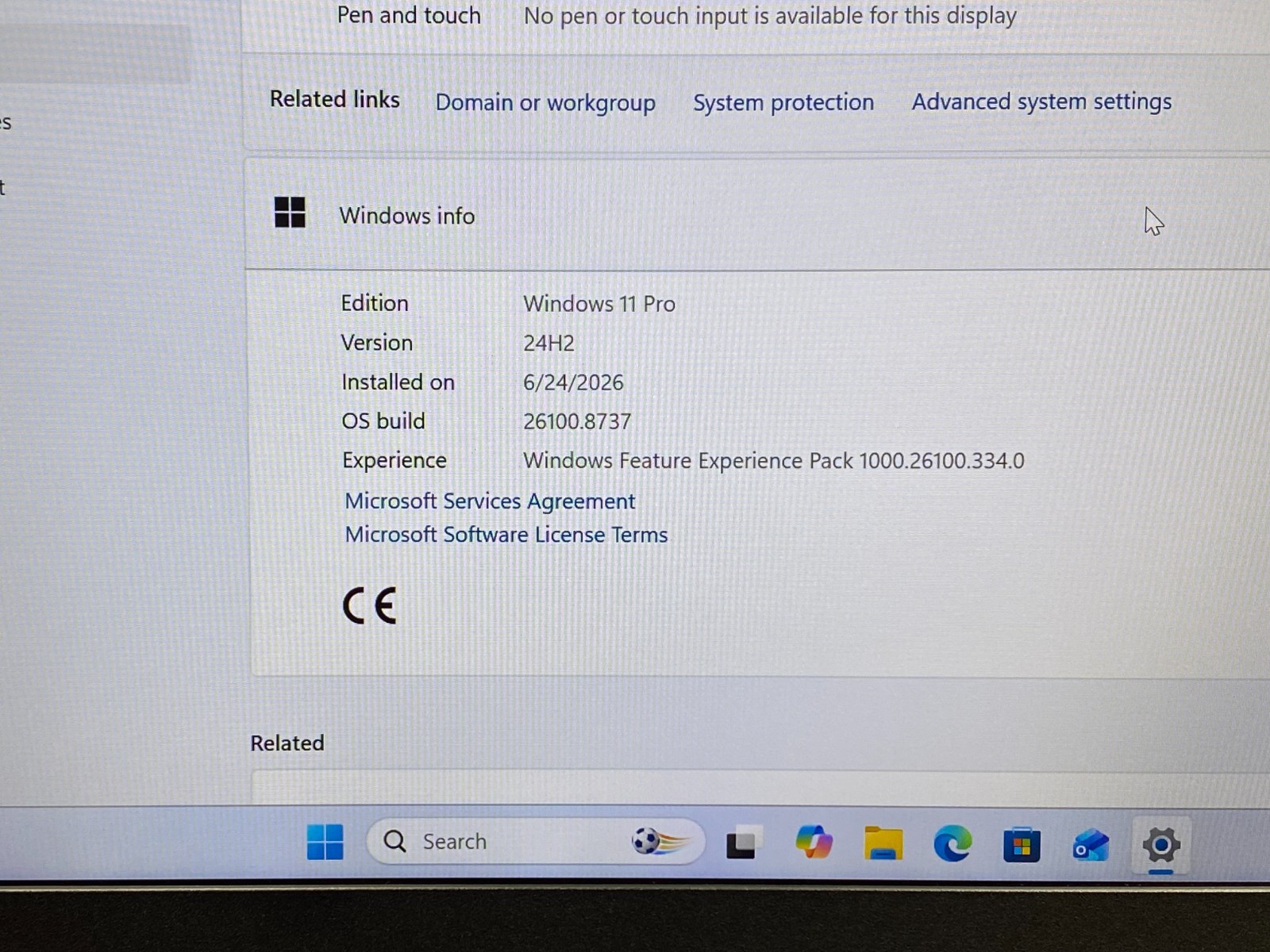
Task: Click the OS build label
Action: pos(383,421)
